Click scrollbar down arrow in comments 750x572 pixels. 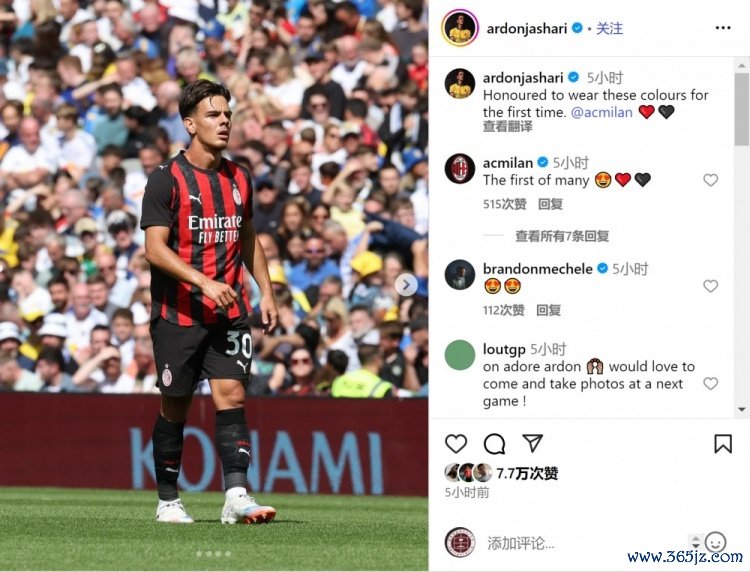[742, 409]
